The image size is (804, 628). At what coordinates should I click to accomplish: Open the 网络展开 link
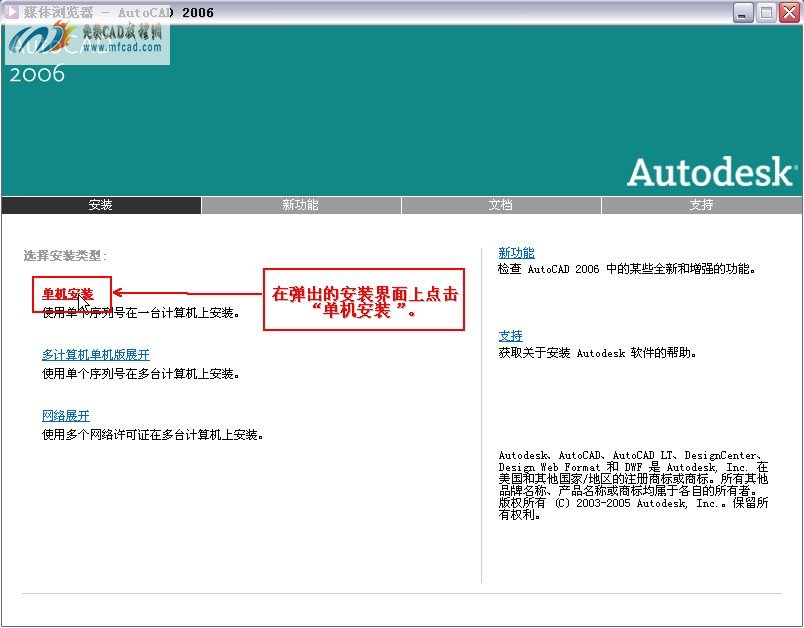point(66,416)
